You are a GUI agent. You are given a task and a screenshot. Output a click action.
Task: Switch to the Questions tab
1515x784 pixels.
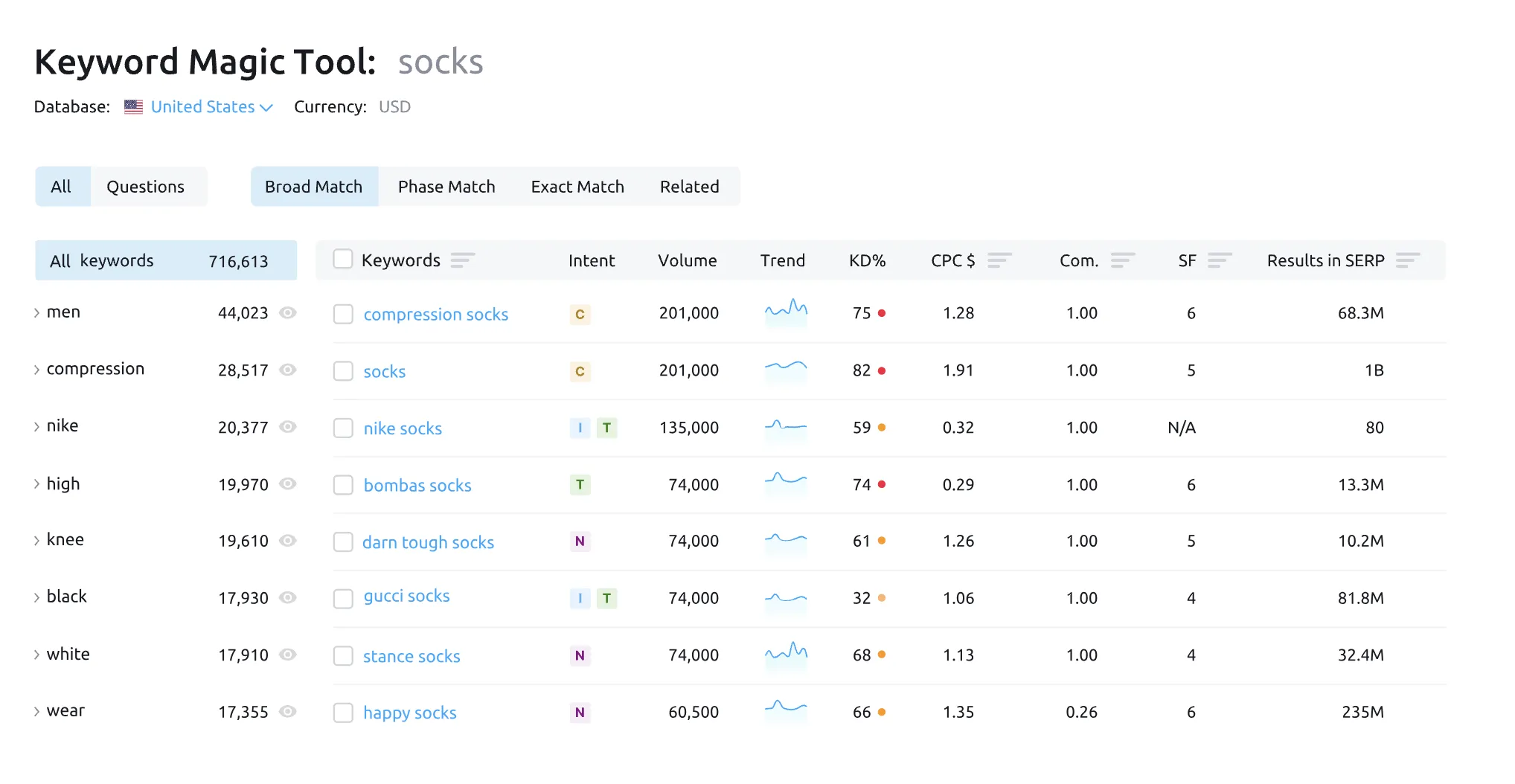[x=148, y=187]
